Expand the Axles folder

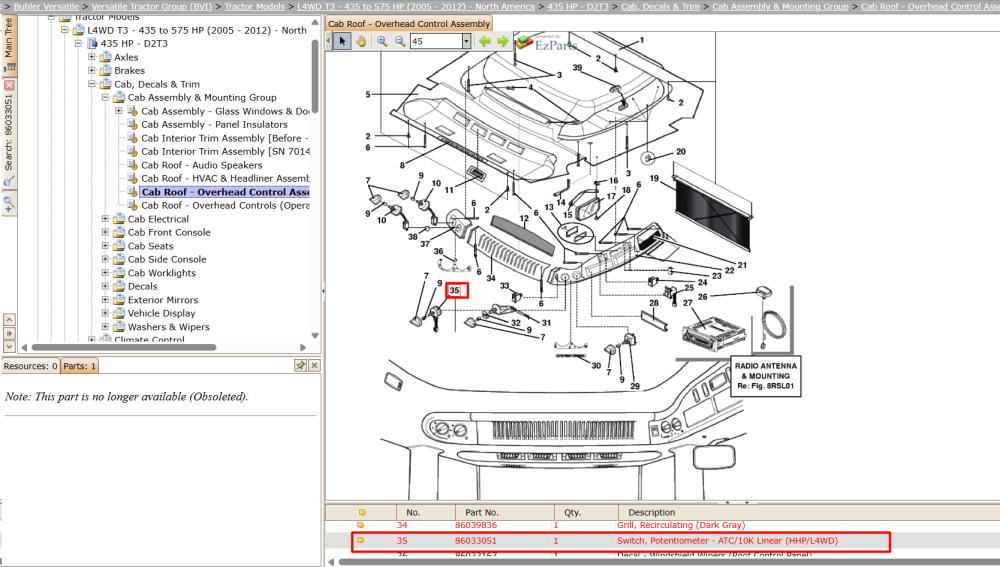[92, 57]
